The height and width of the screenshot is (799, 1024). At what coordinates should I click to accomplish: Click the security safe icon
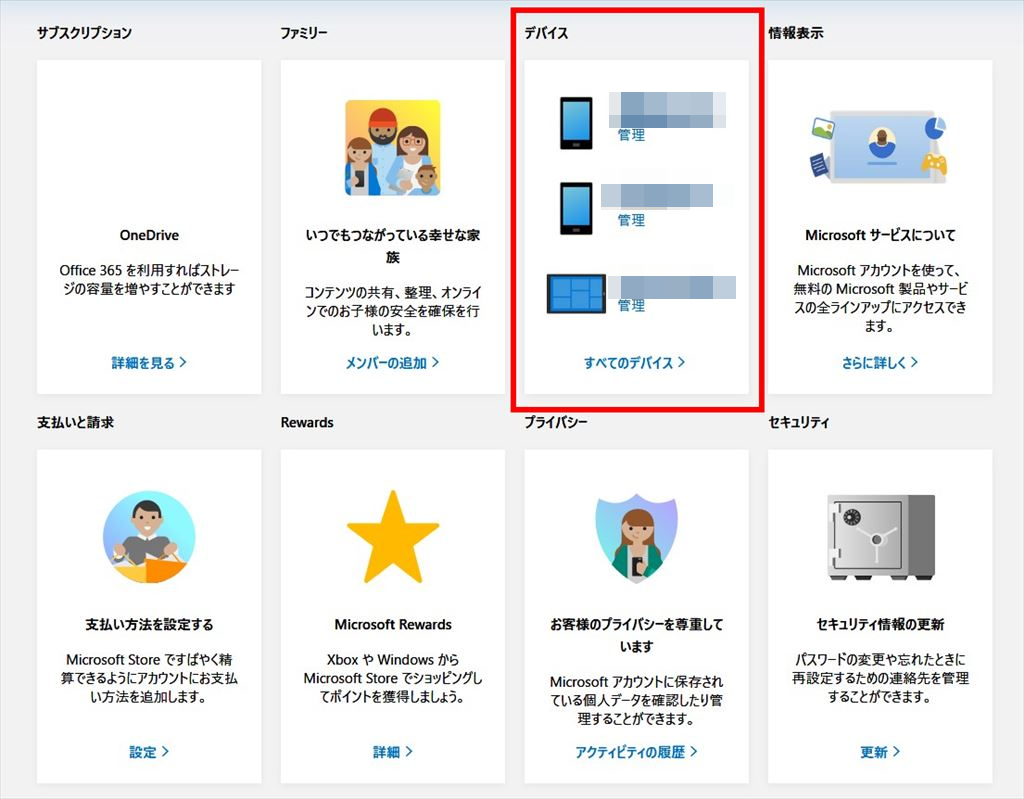pyautogui.click(x=880, y=537)
